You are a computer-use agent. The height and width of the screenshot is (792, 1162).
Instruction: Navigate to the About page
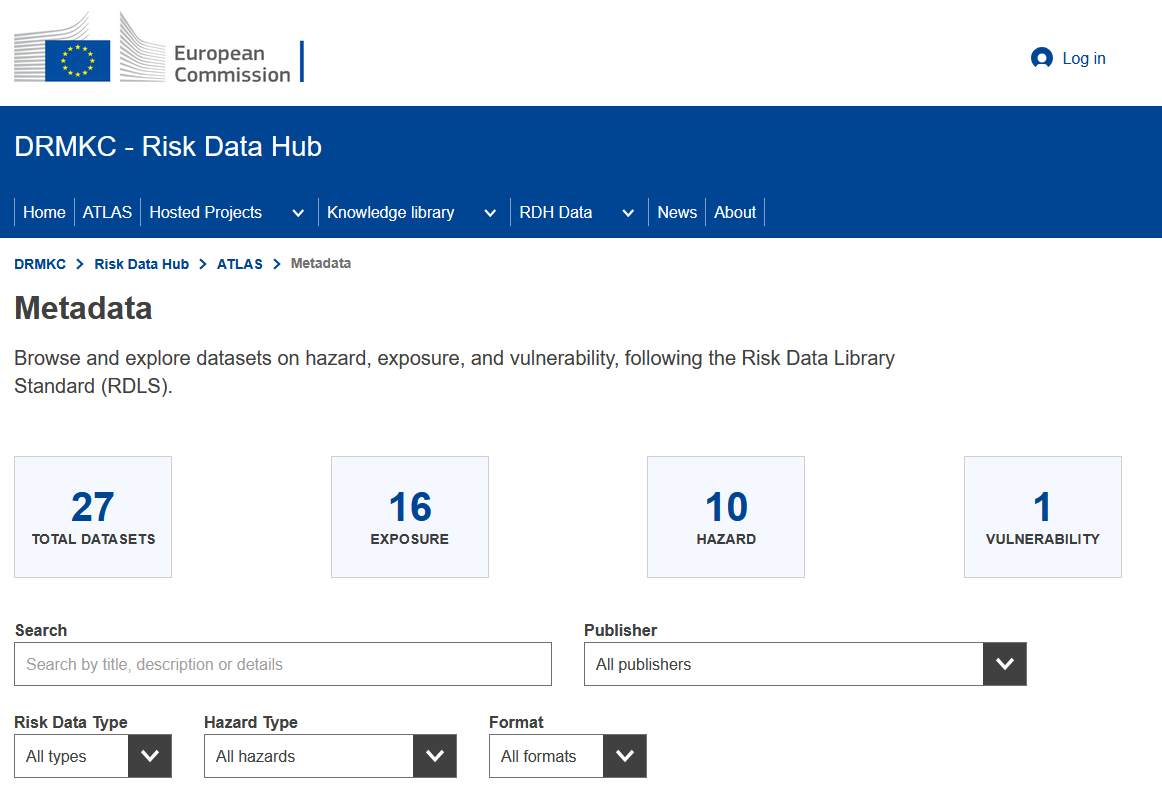coord(735,212)
